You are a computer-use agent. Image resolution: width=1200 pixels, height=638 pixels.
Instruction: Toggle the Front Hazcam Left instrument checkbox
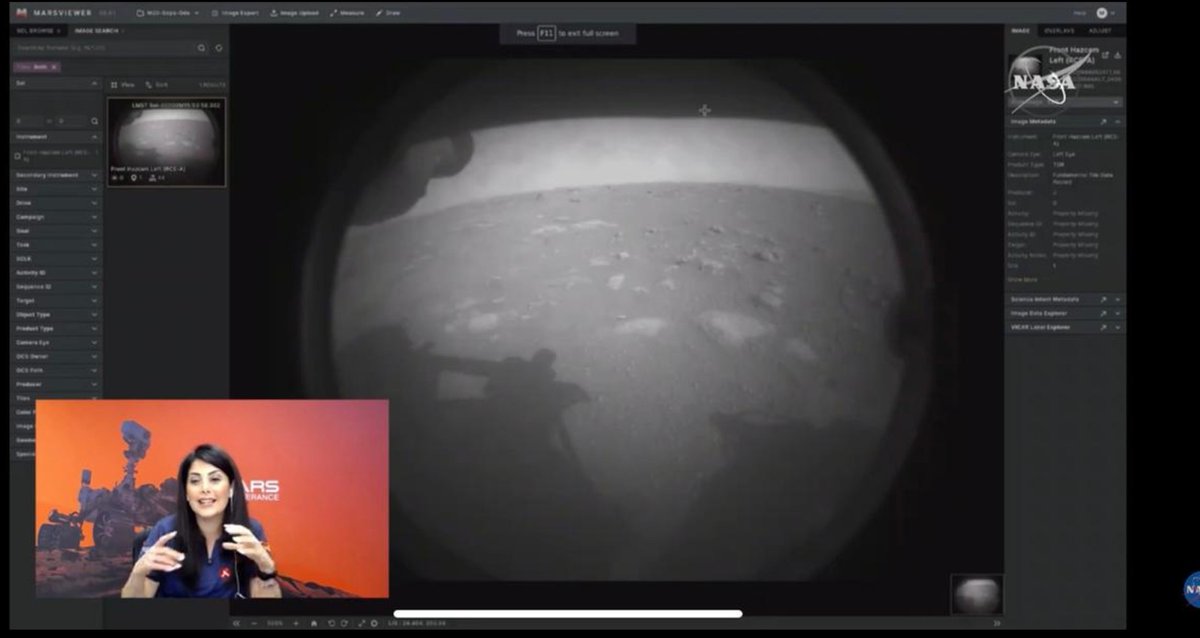click(x=17, y=155)
